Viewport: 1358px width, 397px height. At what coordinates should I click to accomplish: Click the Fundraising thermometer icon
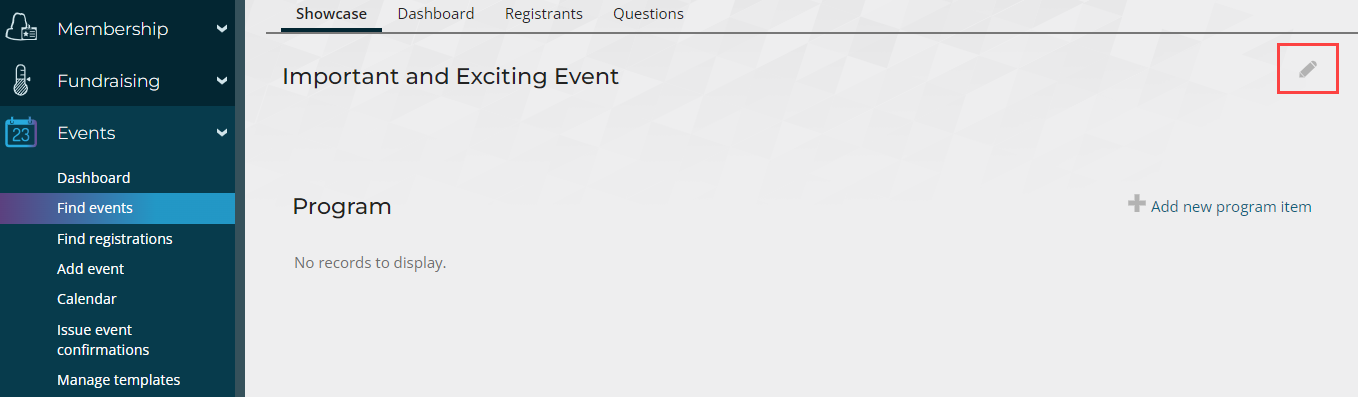coord(21,80)
